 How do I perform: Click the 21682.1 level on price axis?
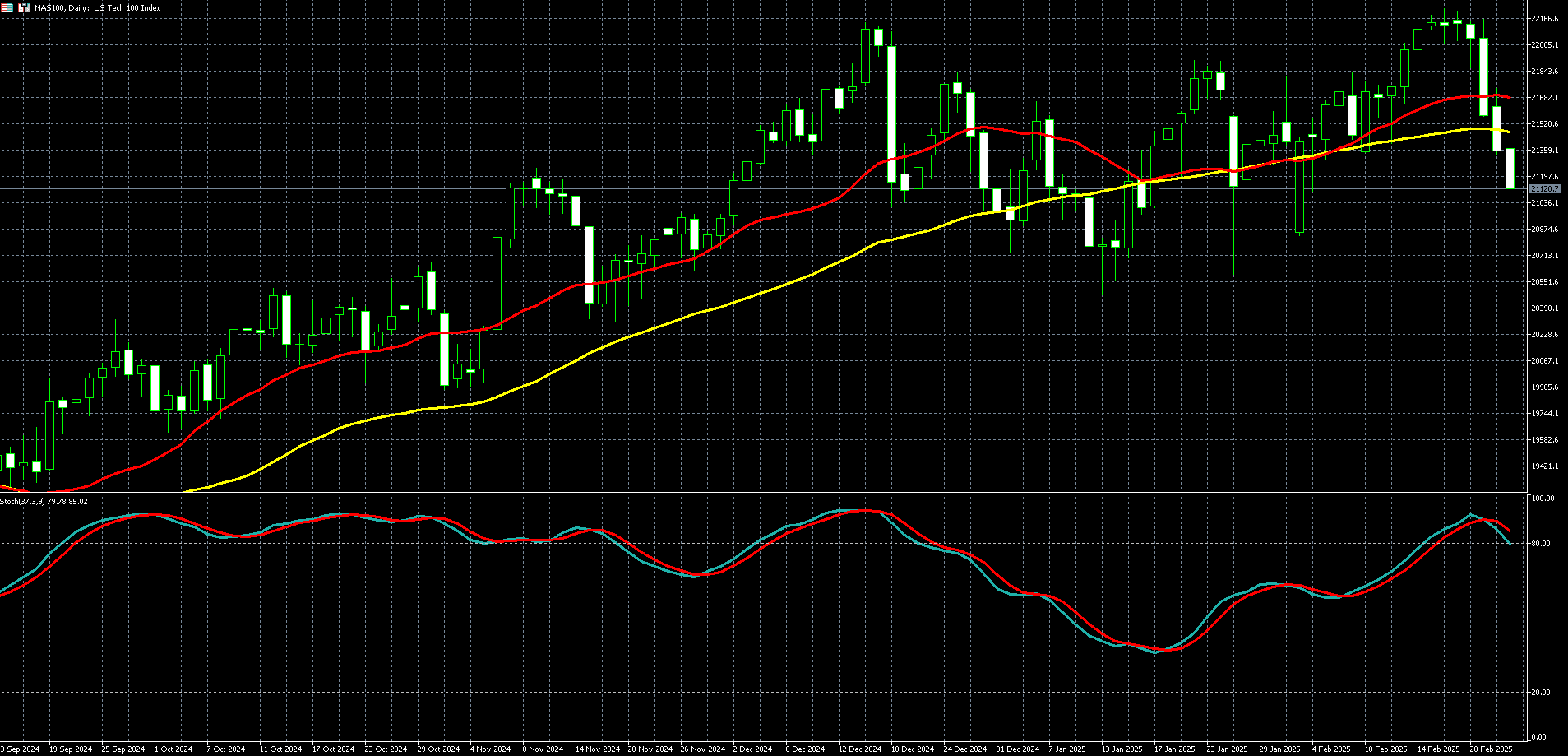coord(1544,98)
